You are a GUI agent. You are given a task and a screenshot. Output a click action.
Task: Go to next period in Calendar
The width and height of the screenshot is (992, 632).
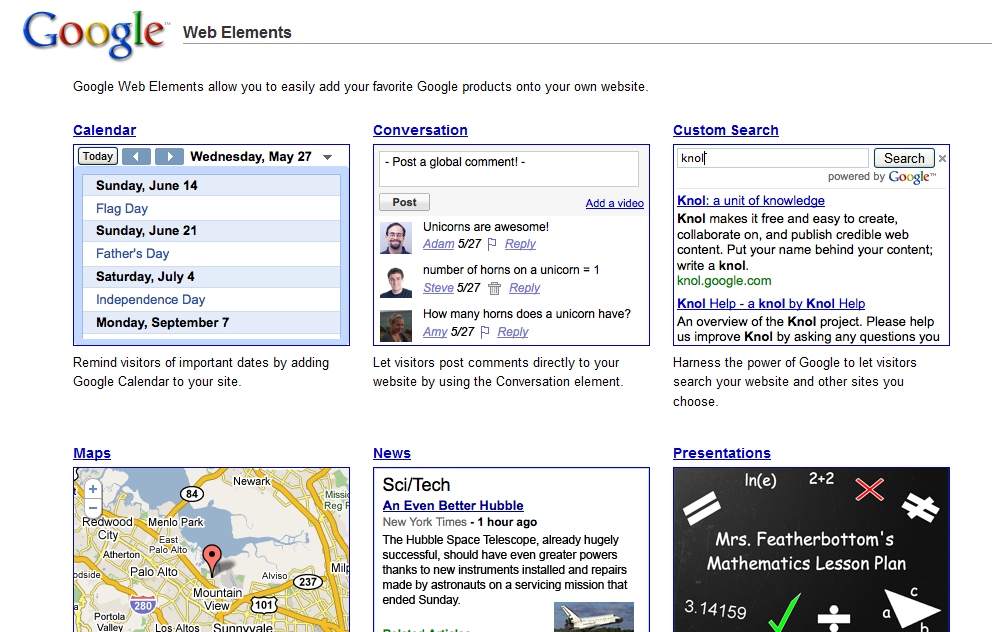coord(169,156)
